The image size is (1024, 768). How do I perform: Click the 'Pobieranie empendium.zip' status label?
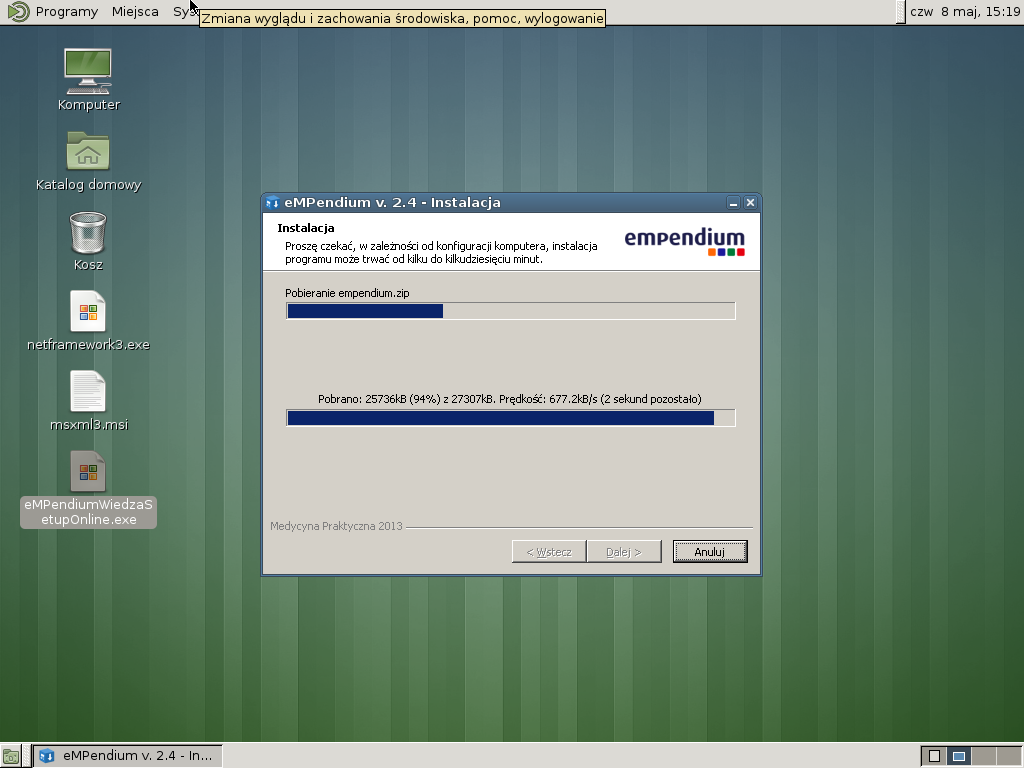pyautogui.click(x=347, y=293)
